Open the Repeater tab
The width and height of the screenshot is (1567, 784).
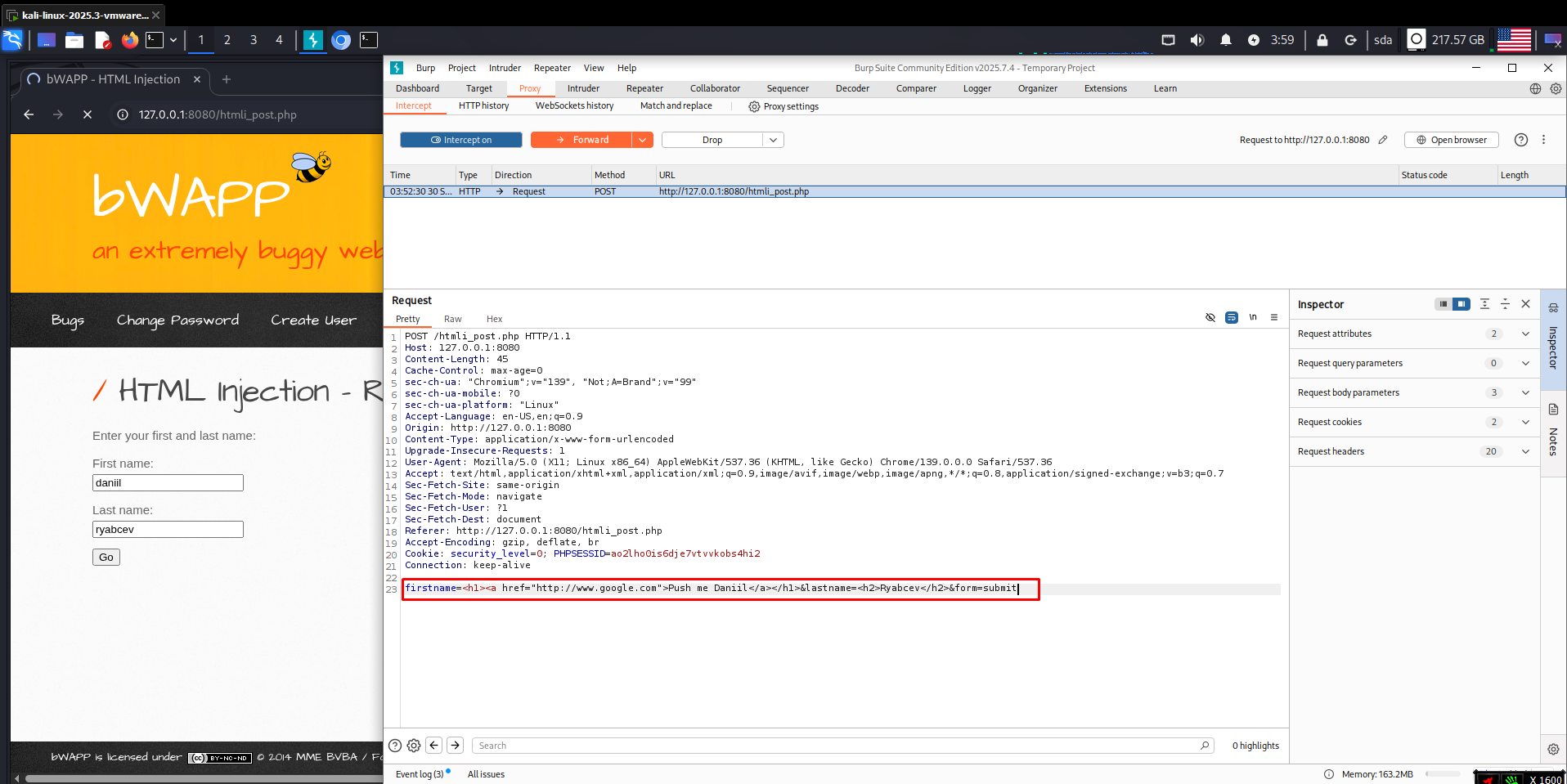click(x=644, y=88)
